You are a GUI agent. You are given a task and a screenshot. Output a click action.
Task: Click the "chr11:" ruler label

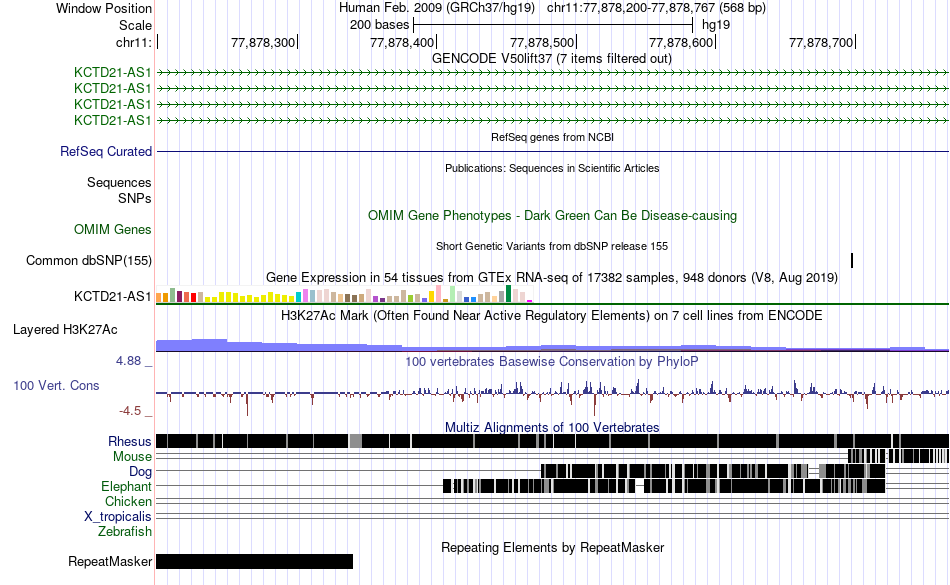tap(133, 42)
